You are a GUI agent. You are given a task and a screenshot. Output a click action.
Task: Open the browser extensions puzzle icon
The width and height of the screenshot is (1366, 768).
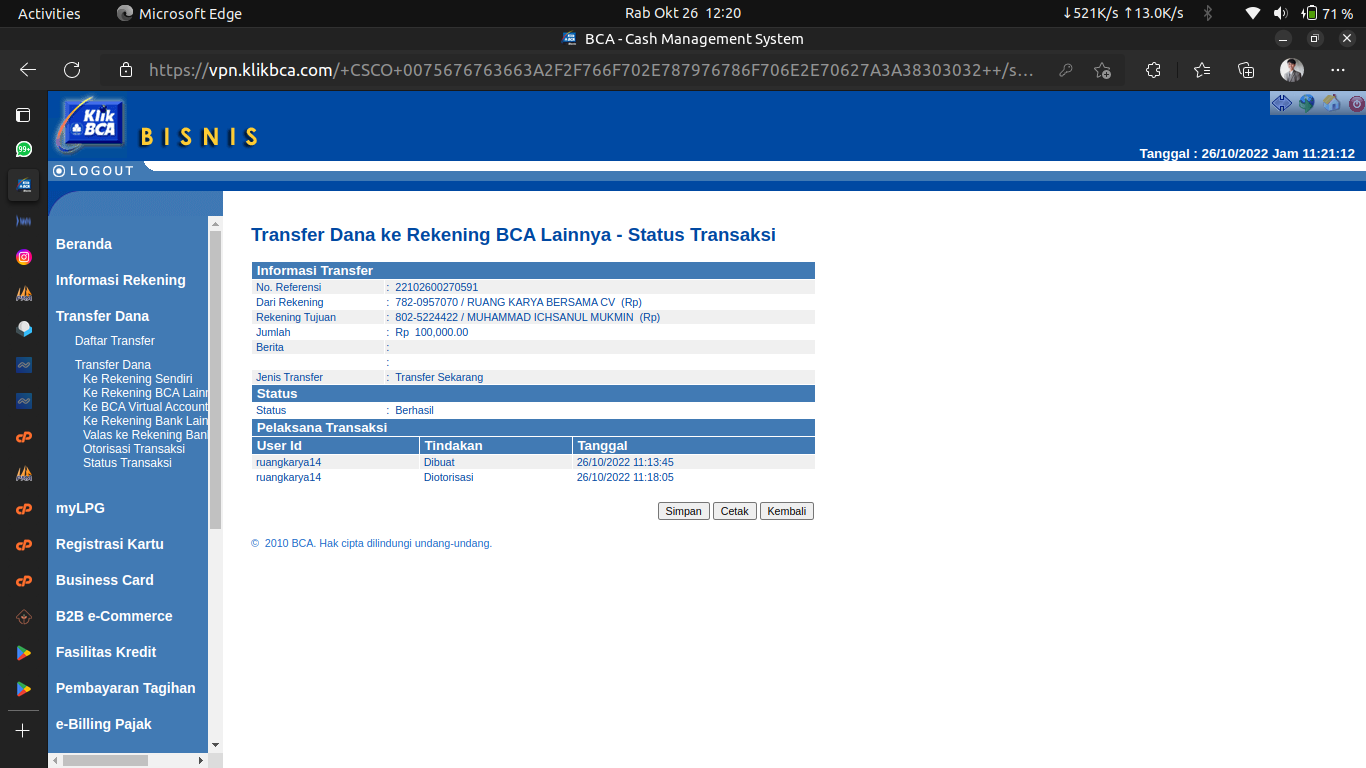click(1153, 70)
